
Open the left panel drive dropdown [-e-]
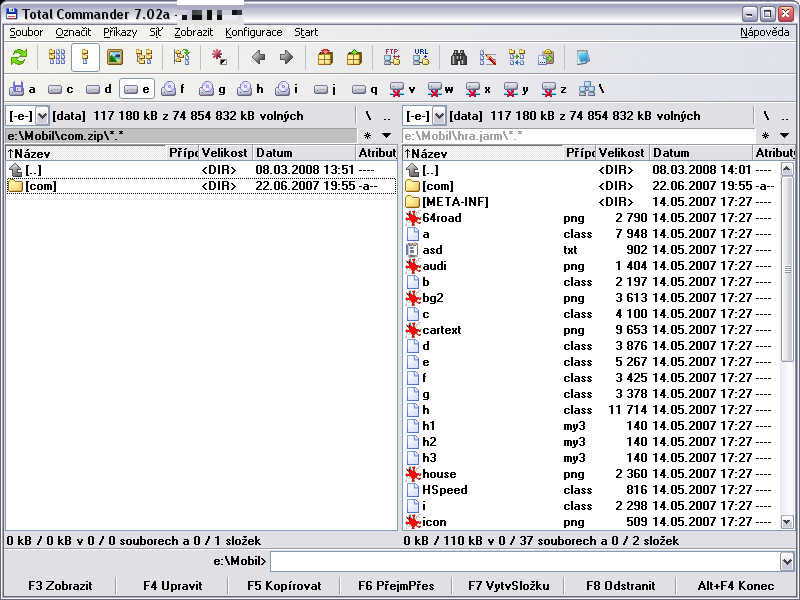click(x=42, y=116)
